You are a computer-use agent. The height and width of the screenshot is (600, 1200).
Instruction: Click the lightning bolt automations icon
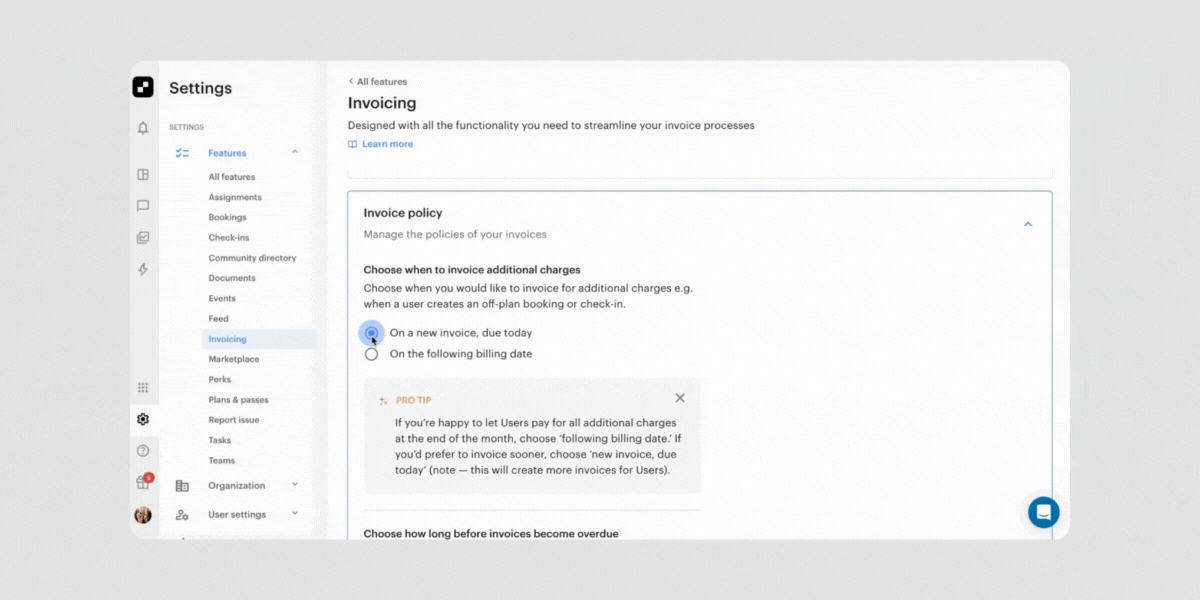click(x=142, y=269)
